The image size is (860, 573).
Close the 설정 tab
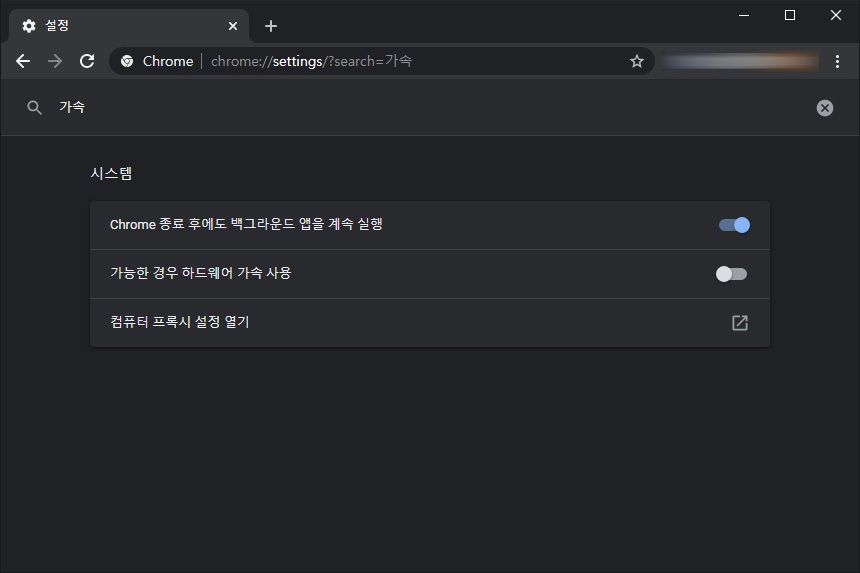tap(233, 26)
